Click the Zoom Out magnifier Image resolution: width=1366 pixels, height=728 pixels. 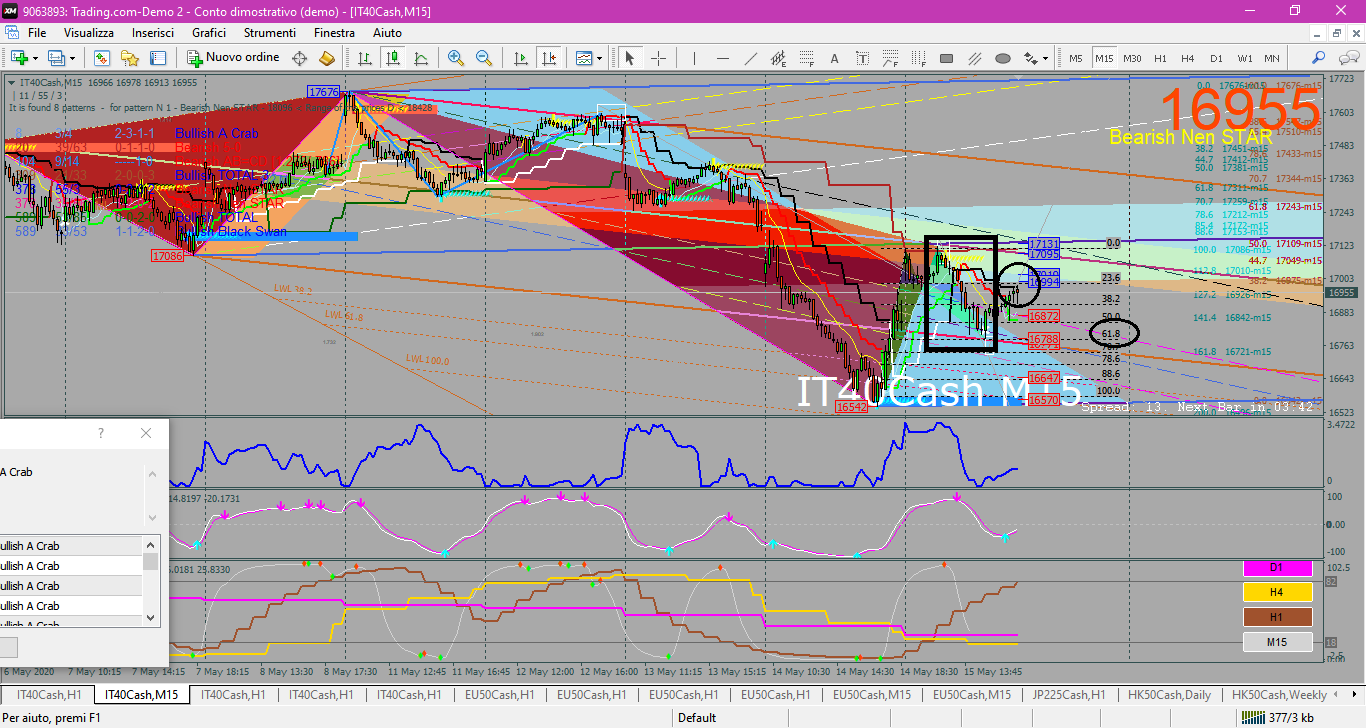coord(484,58)
